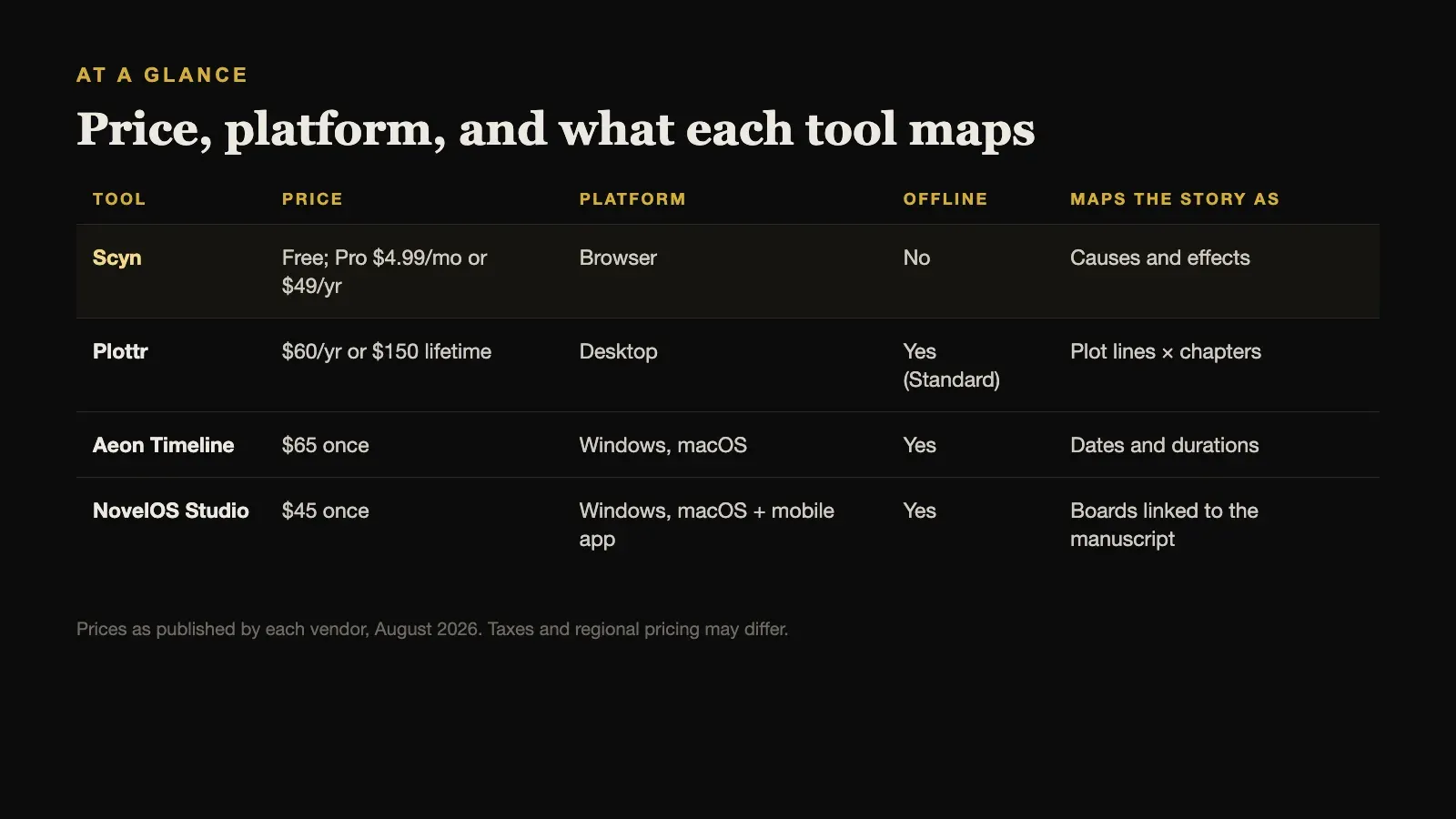Viewport: 1456px width, 819px height.
Task: Click the 'Desktop' platform cell
Action: (x=619, y=351)
